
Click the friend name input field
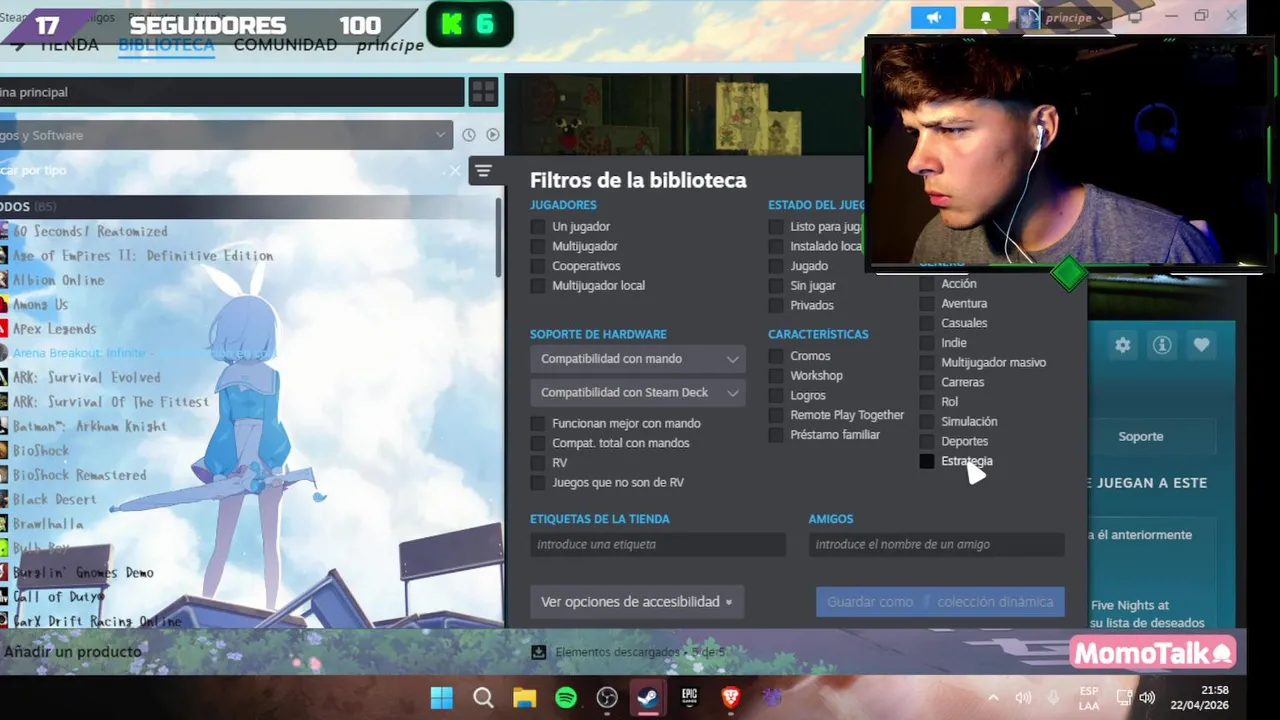coord(937,545)
